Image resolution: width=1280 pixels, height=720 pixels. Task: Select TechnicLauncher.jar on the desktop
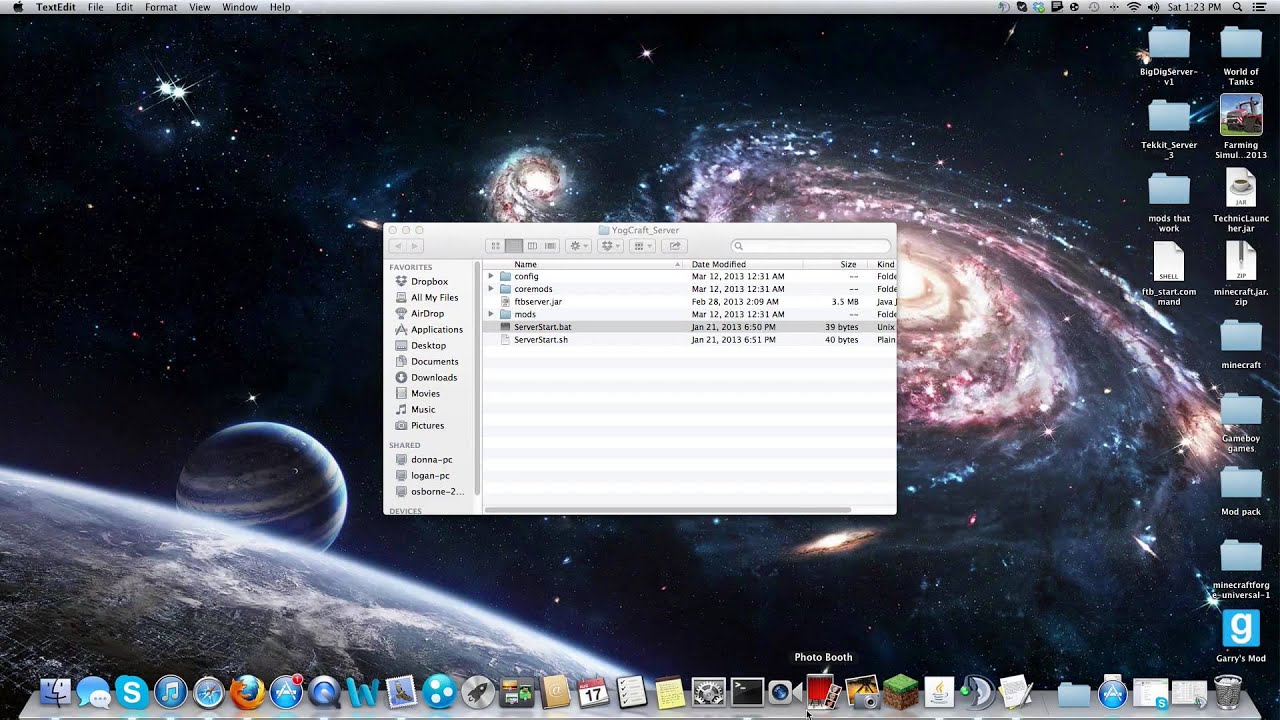pos(1241,202)
